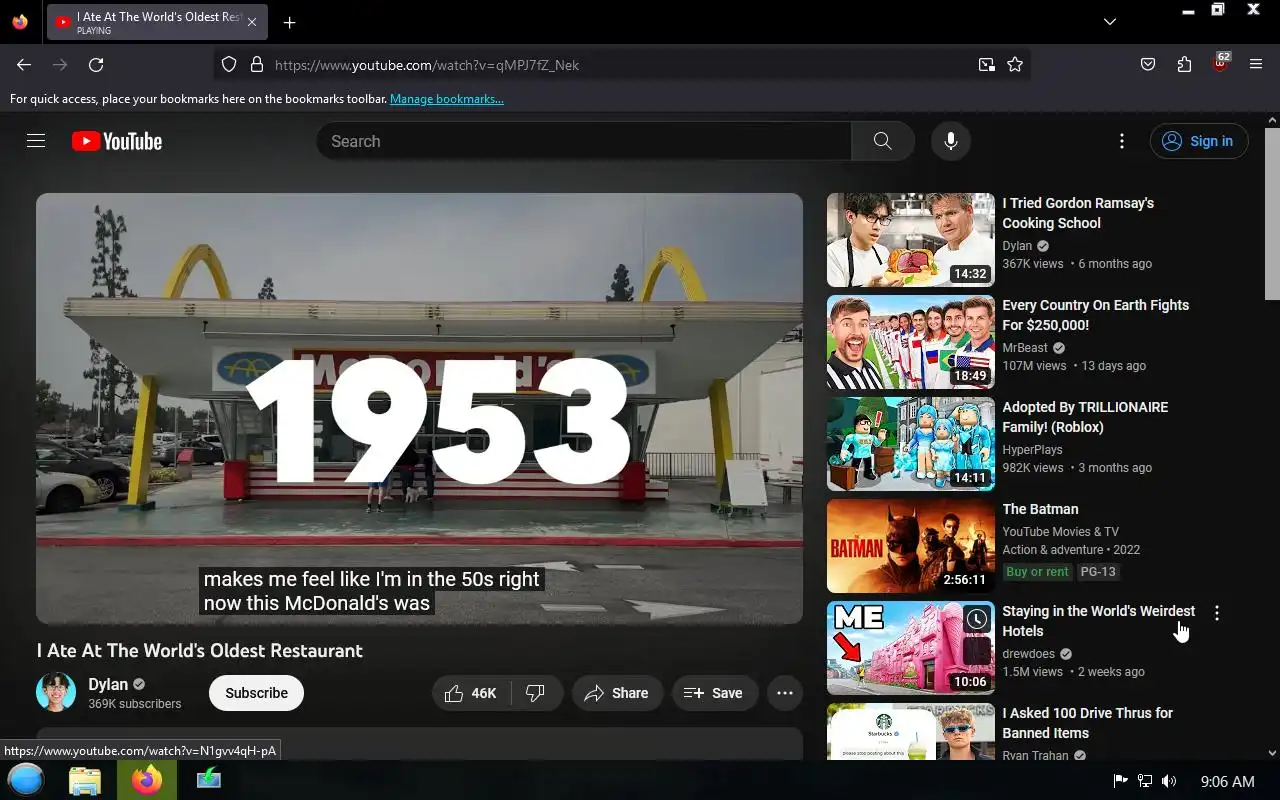Open the Save to Pocket icon
The image size is (1280, 800).
1148,65
